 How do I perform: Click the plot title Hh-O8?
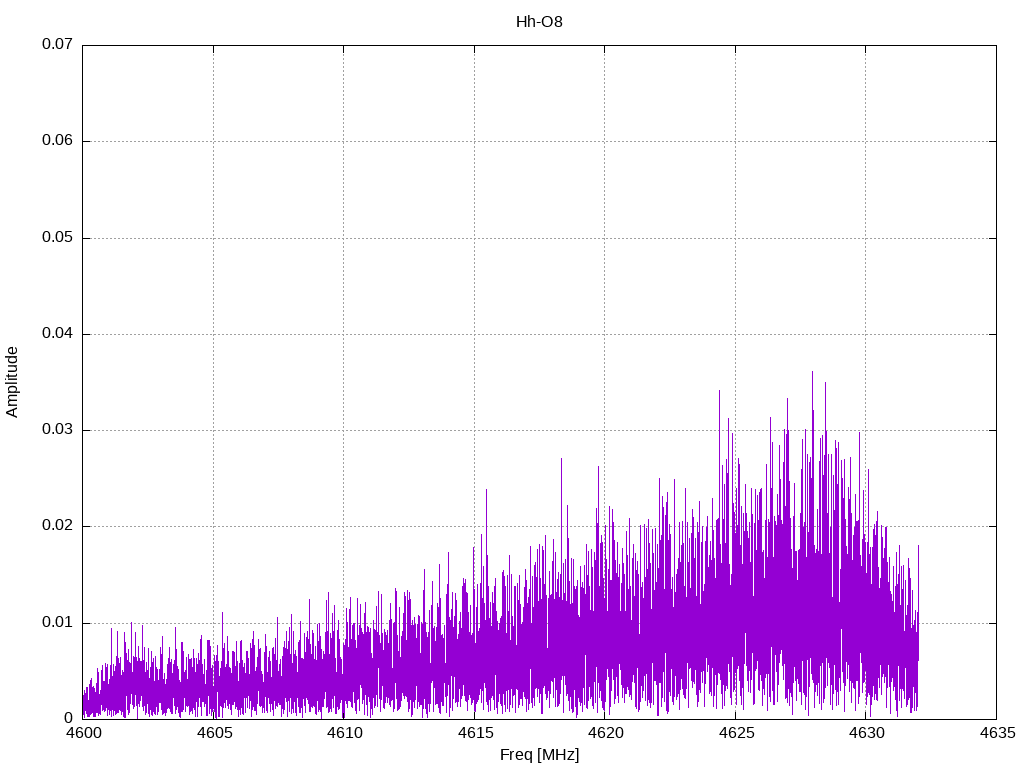point(539,21)
